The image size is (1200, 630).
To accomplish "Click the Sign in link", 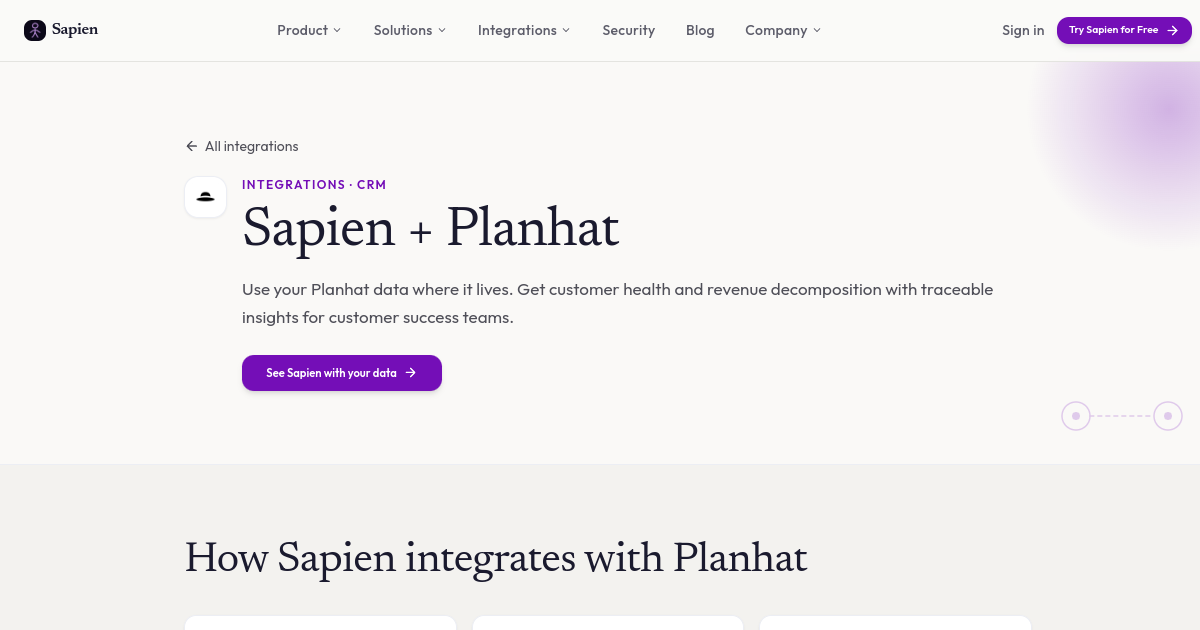I will [x=1023, y=30].
